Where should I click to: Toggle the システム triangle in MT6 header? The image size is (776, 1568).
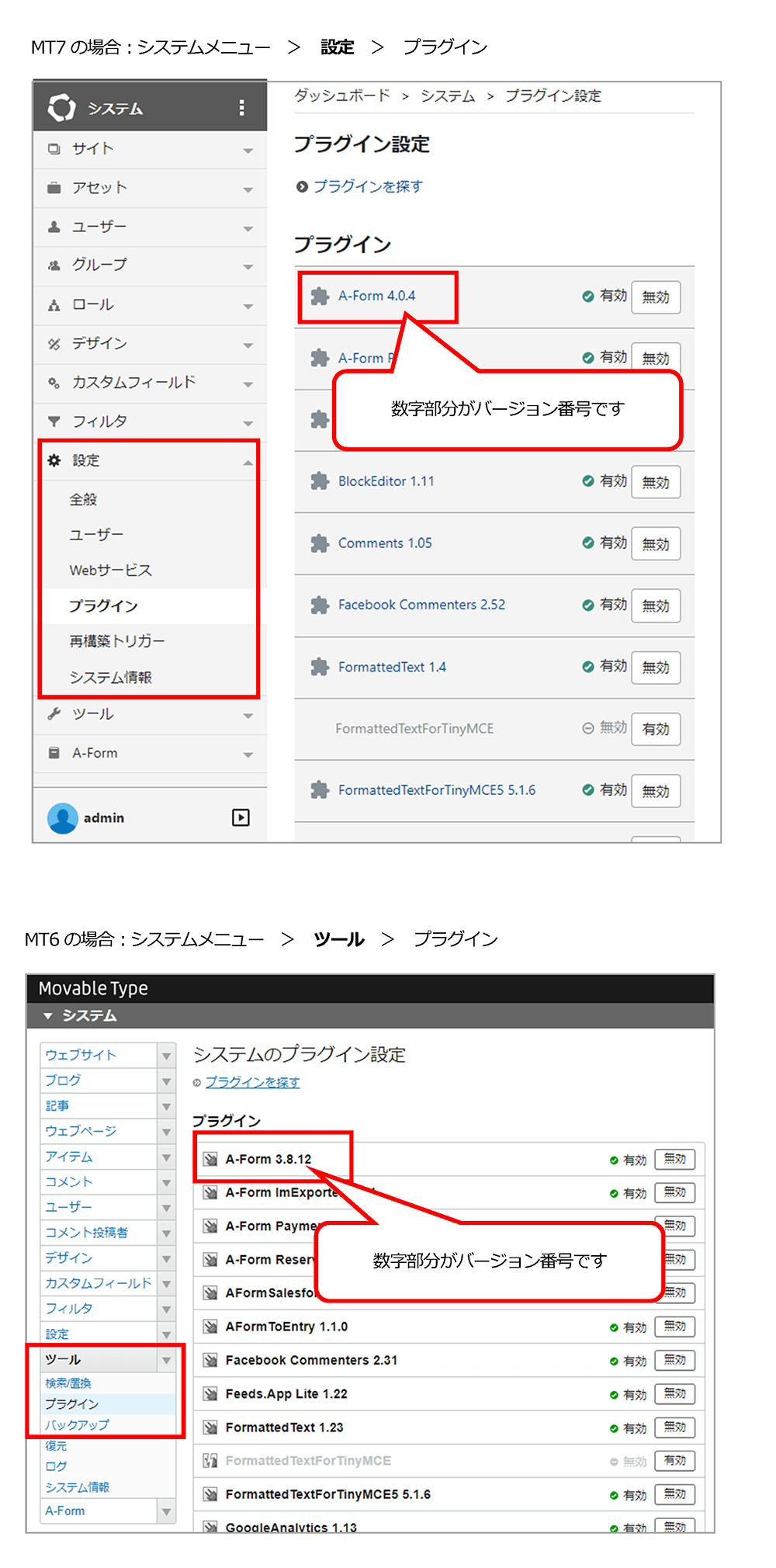(x=48, y=1016)
